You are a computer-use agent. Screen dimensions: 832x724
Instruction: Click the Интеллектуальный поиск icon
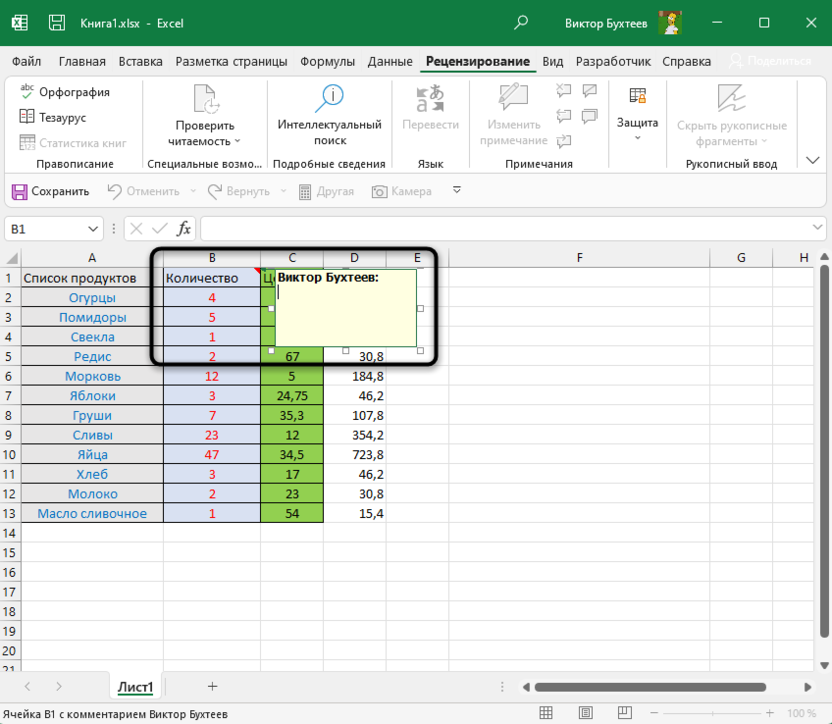click(x=329, y=99)
